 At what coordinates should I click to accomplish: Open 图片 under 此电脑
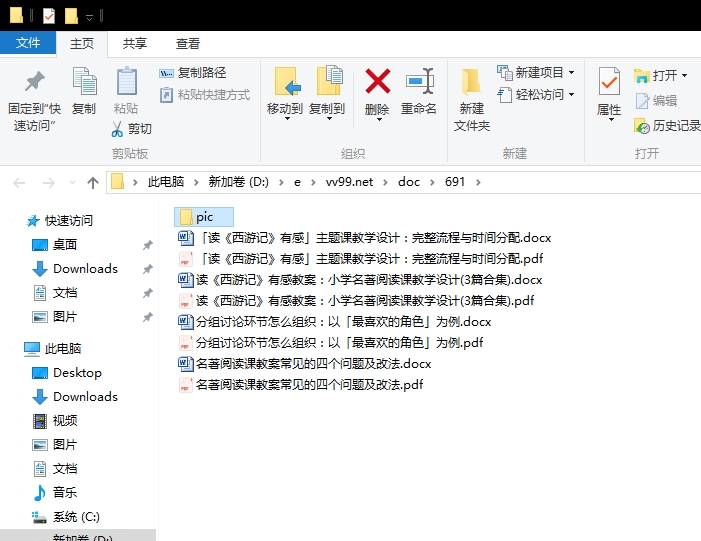coord(55,445)
